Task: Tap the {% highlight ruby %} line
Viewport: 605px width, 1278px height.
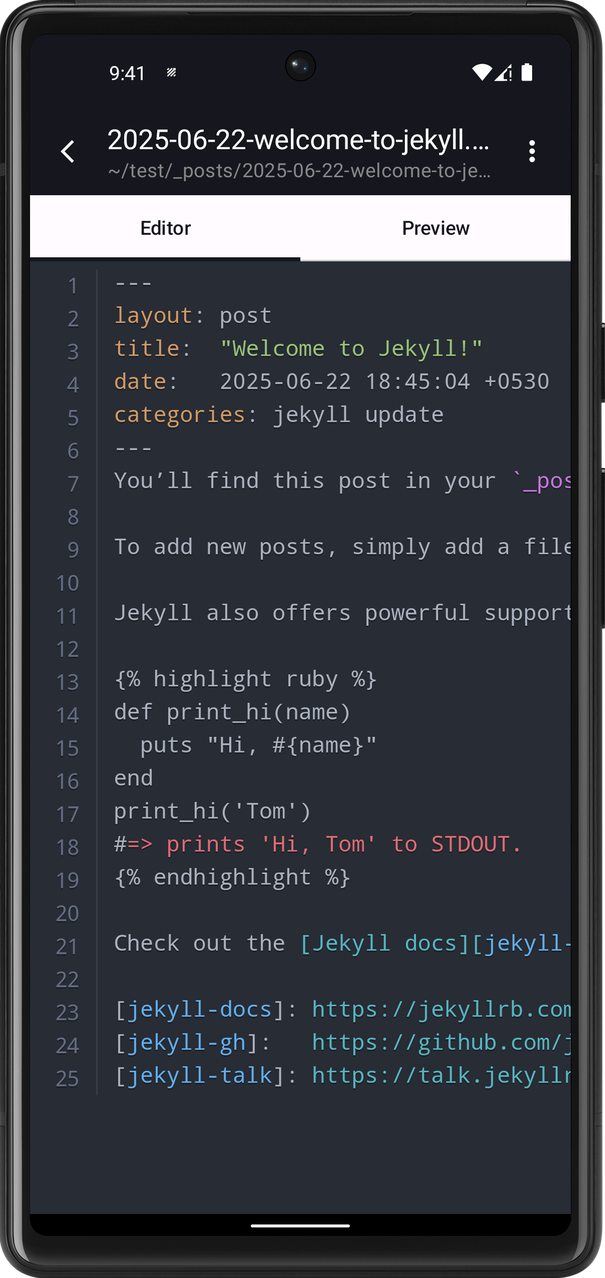Action: (x=245, y=679)
